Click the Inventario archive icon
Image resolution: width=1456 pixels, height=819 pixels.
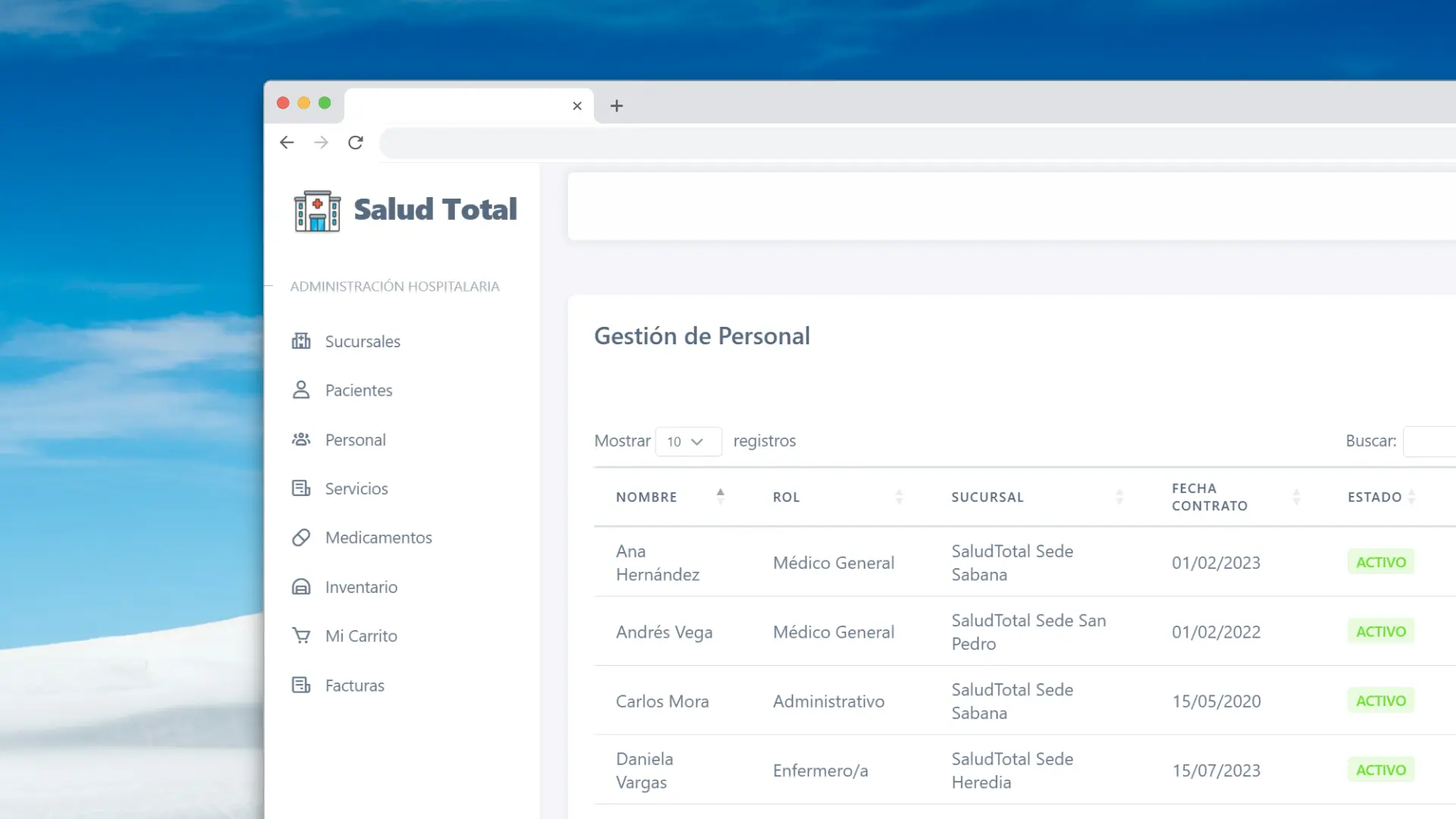(301, 586)
